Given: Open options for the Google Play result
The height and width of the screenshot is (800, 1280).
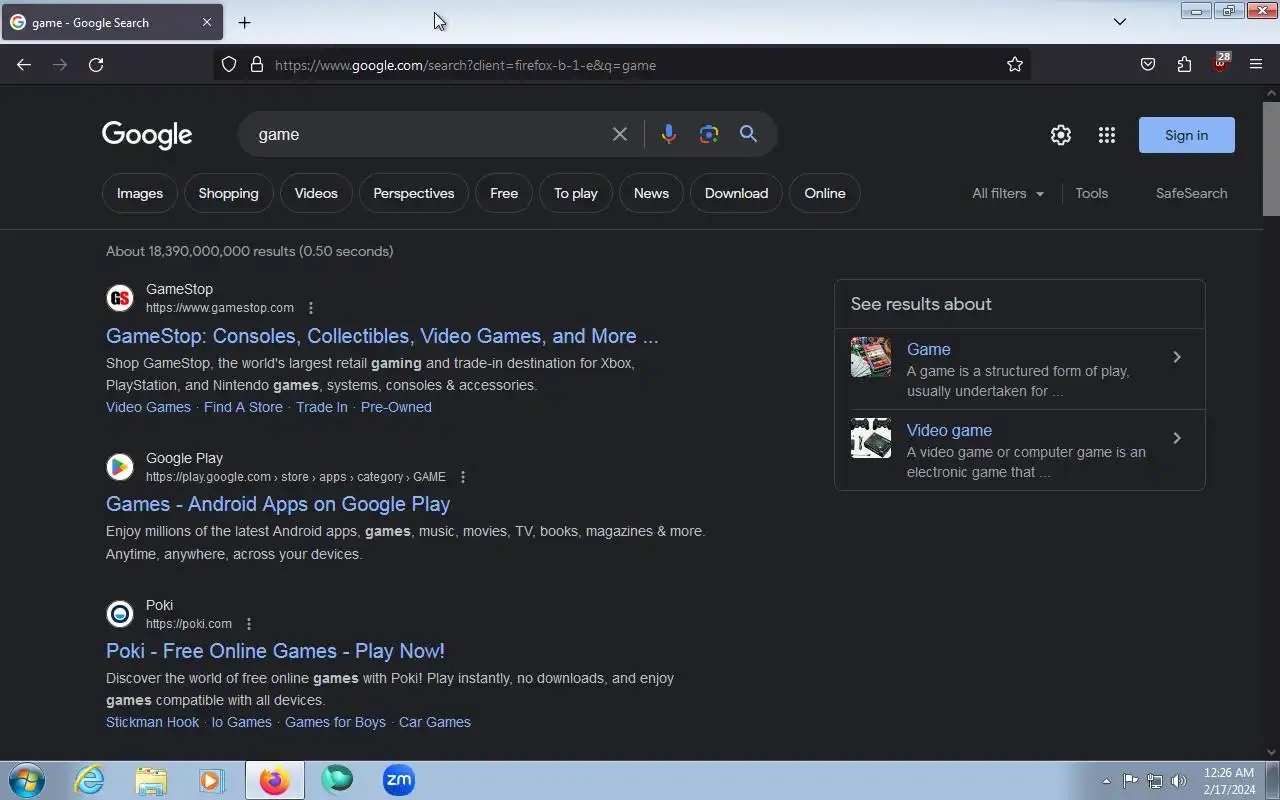Looking at the screenshot, I should [462, 477].
